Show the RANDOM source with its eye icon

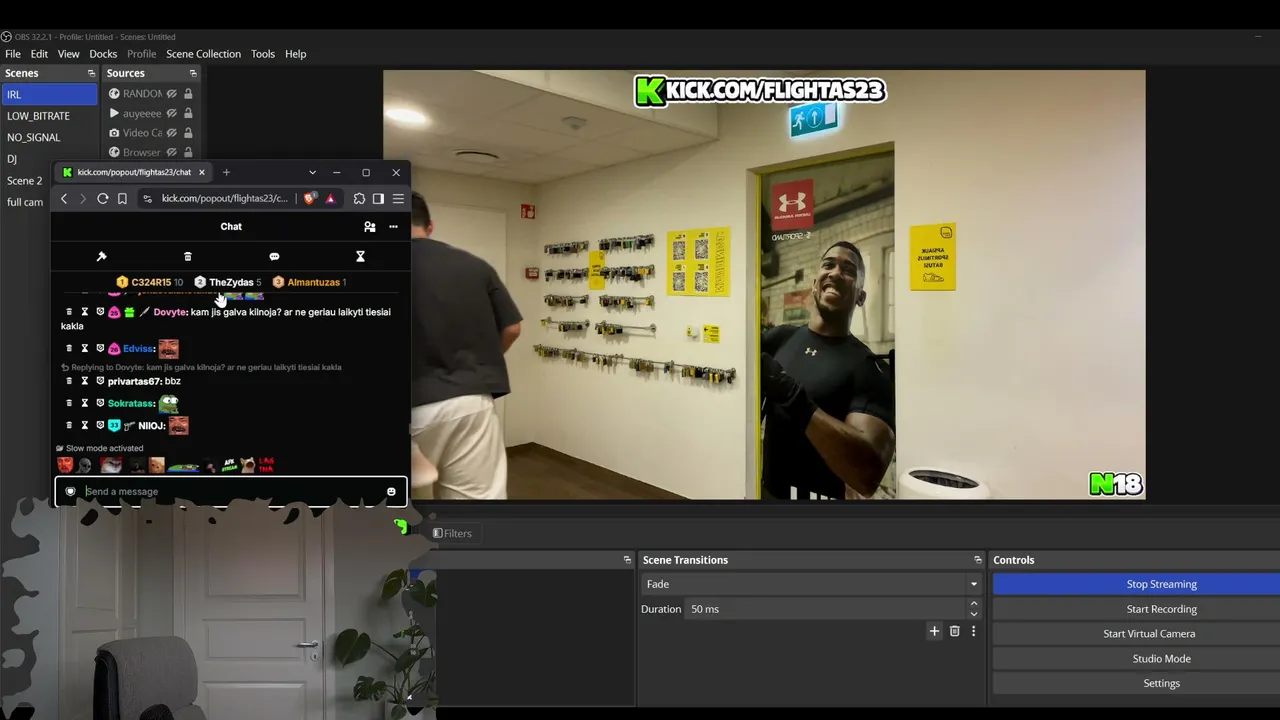172,94
